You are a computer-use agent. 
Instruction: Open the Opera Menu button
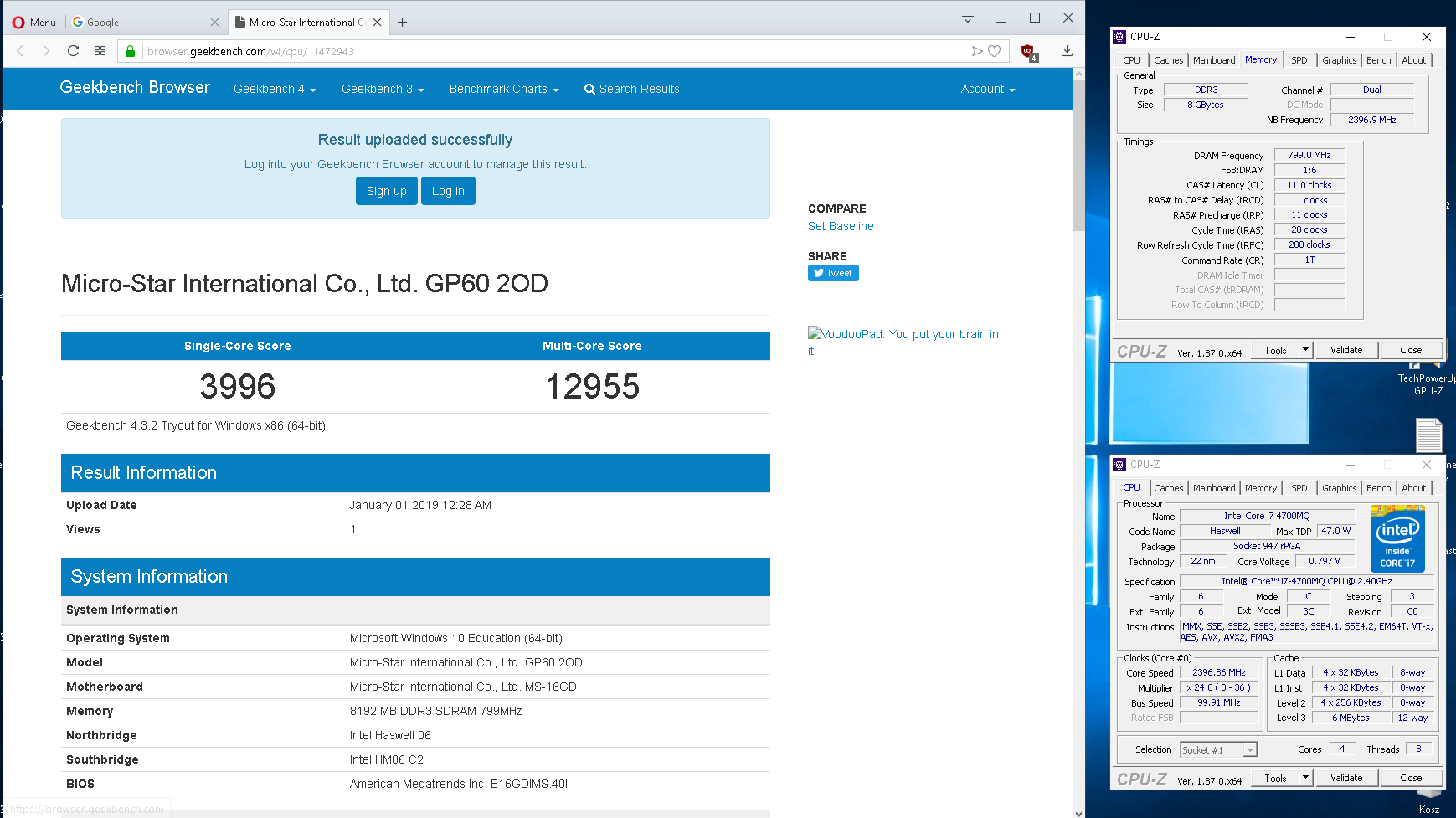tap(34, 22)
